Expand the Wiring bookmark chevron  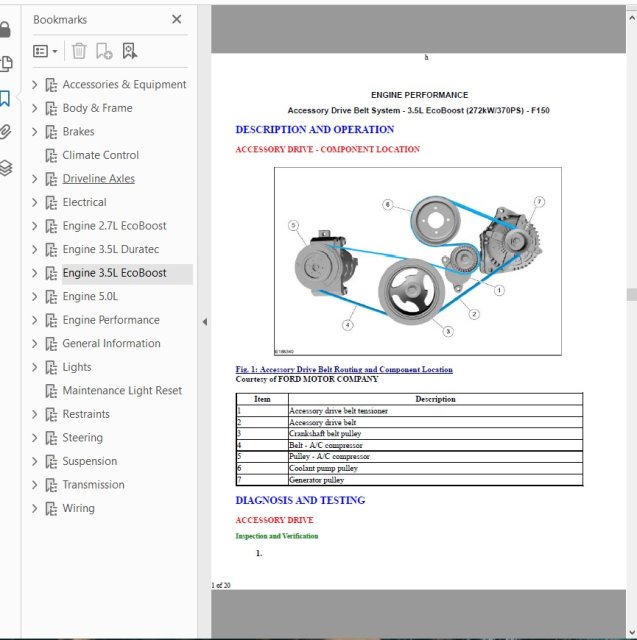point(34,509)
